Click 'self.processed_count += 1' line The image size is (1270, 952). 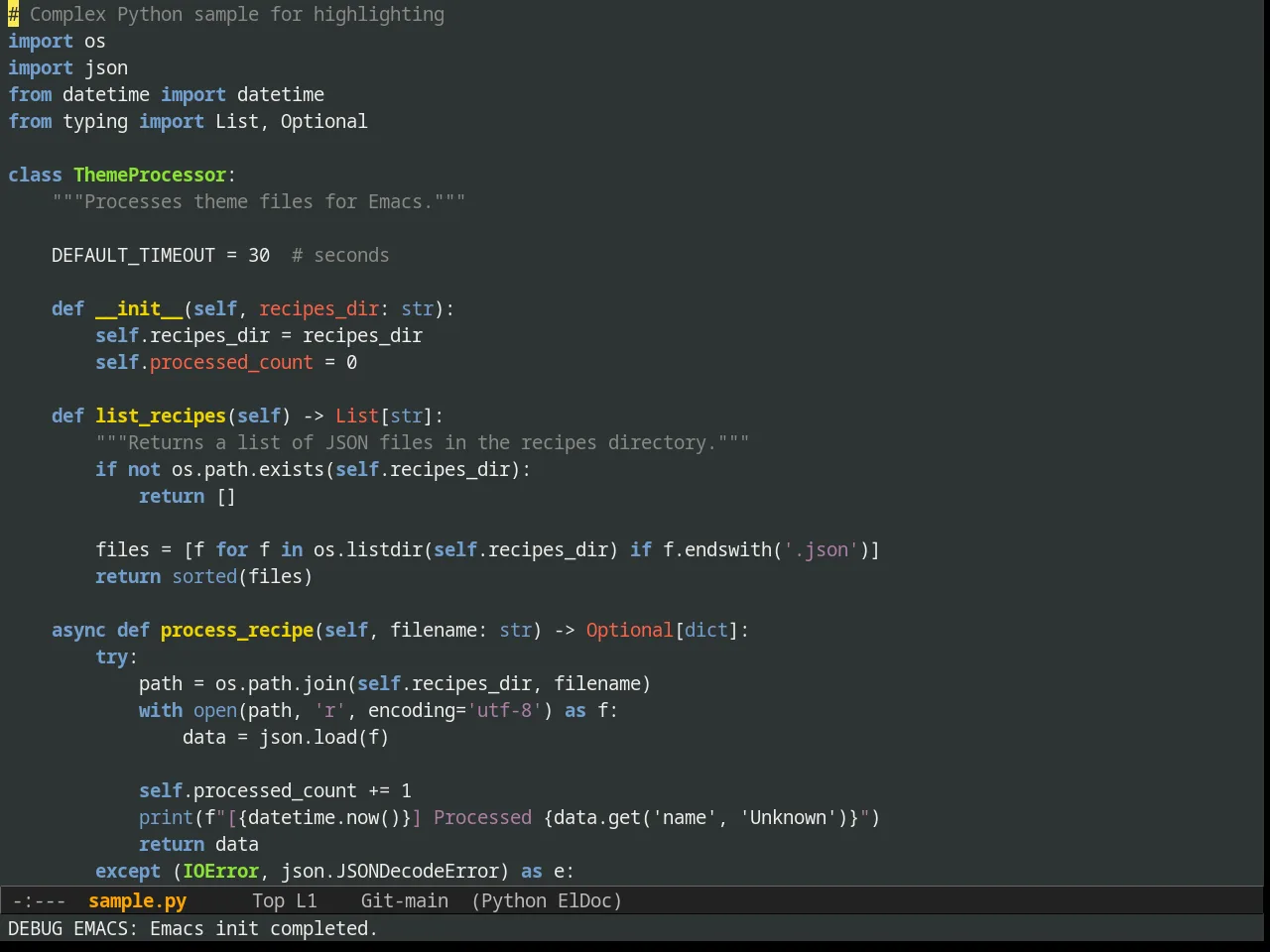(275, 790)
